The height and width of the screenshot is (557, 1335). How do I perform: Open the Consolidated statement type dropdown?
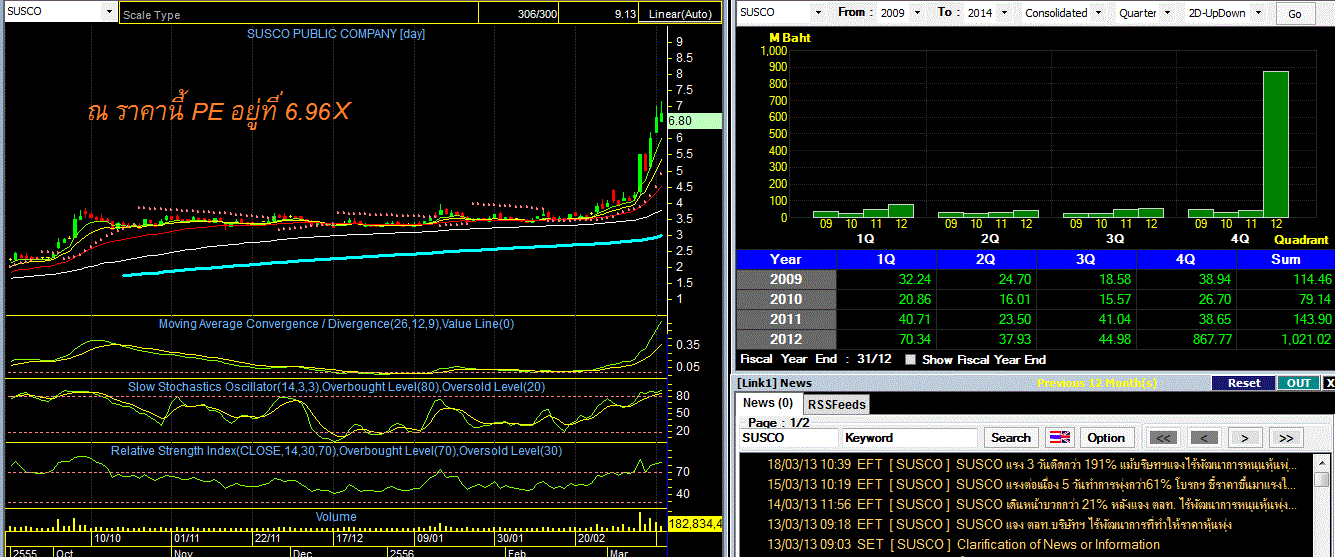(x=1097, y=13)
